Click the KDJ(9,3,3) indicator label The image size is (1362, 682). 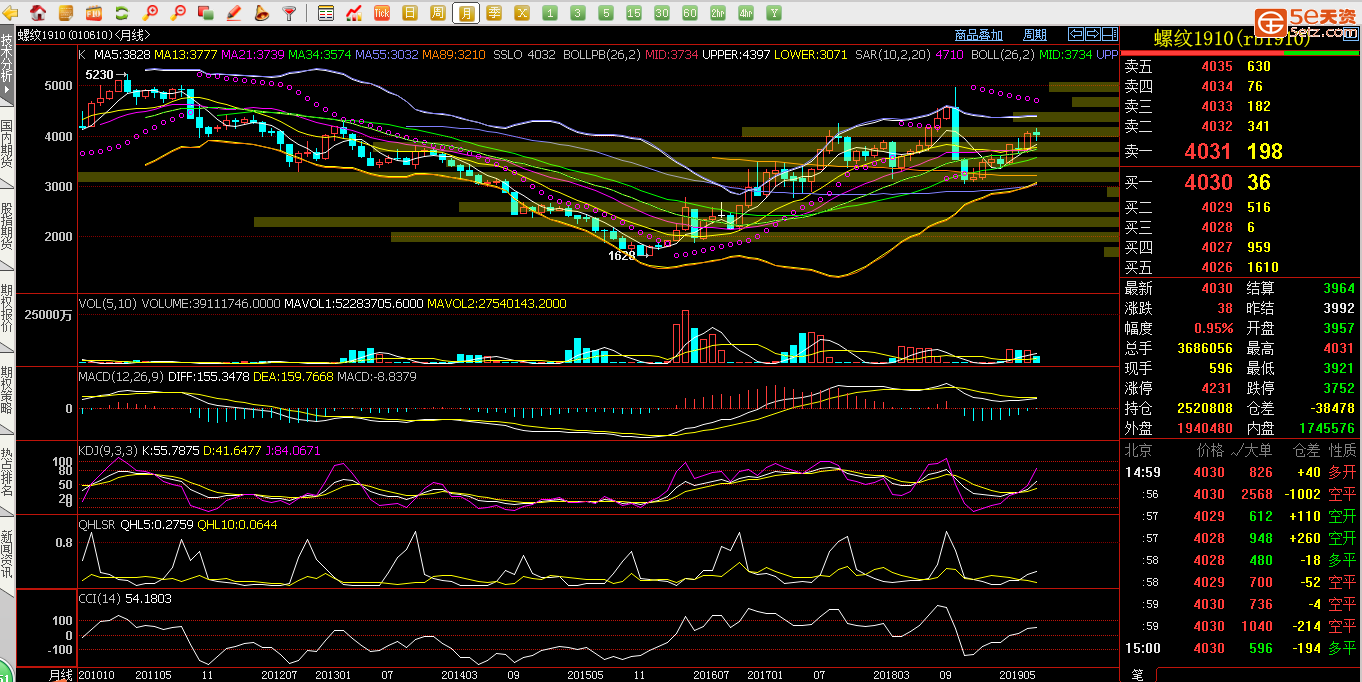click(x=107, y=451)
